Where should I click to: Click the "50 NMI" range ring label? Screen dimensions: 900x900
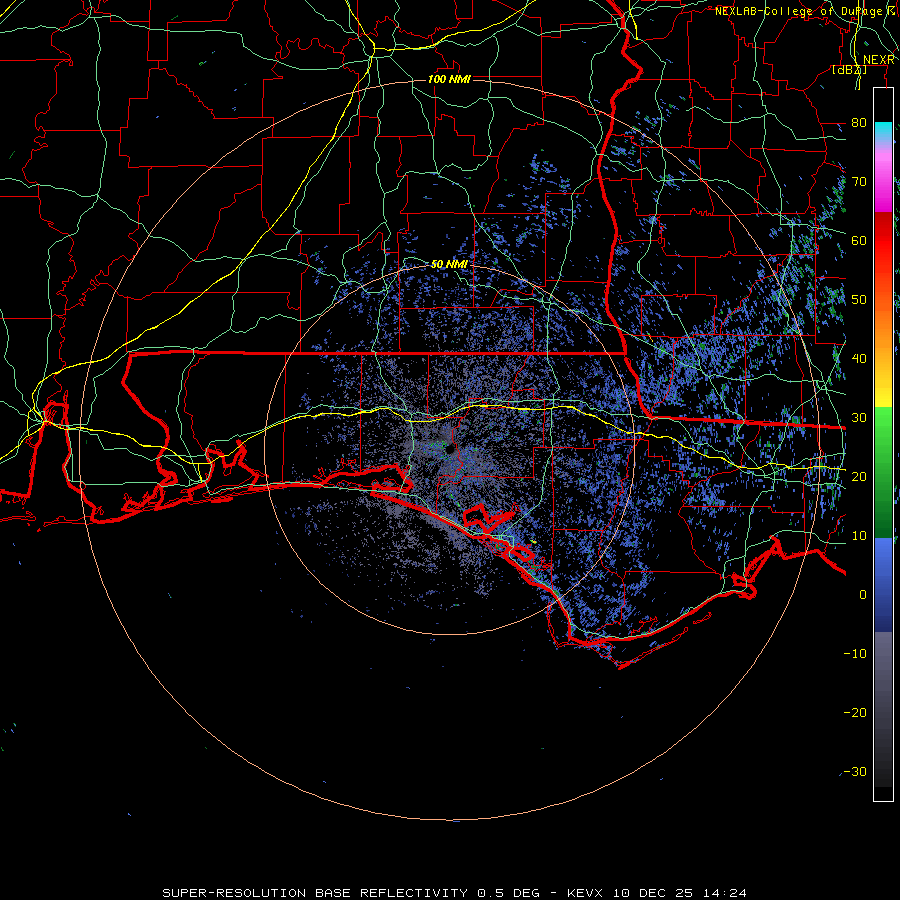(449, 264)
